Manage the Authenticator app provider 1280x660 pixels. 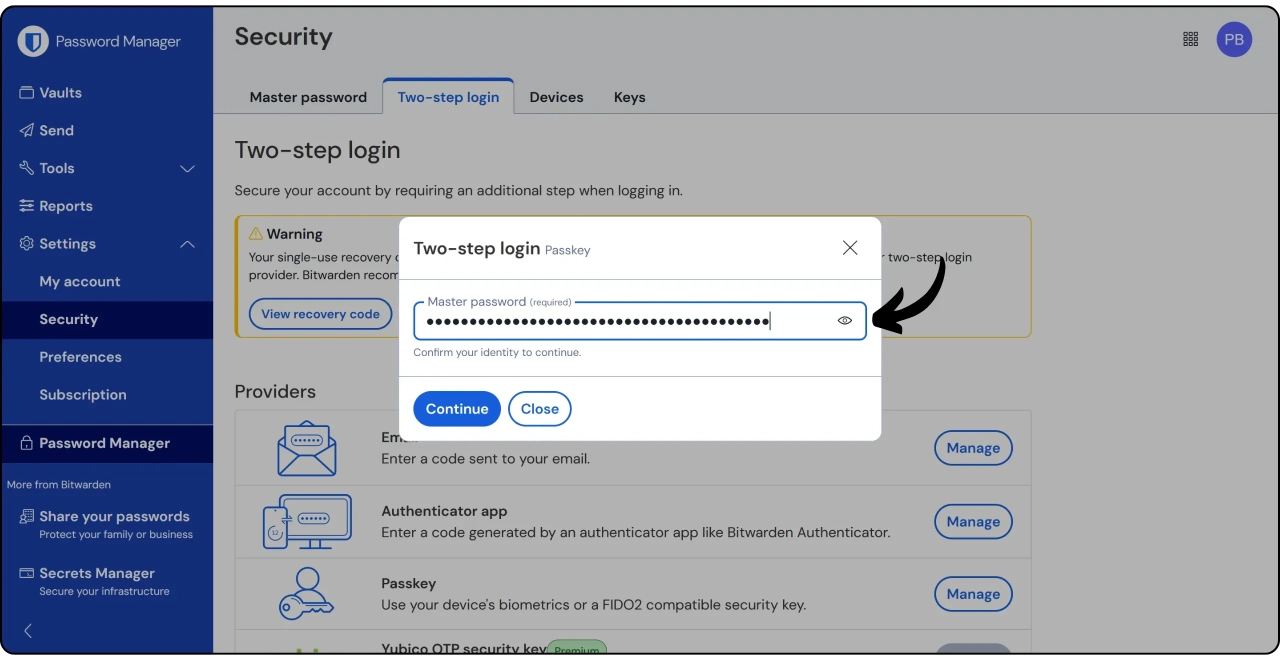[x=973, y=521]
